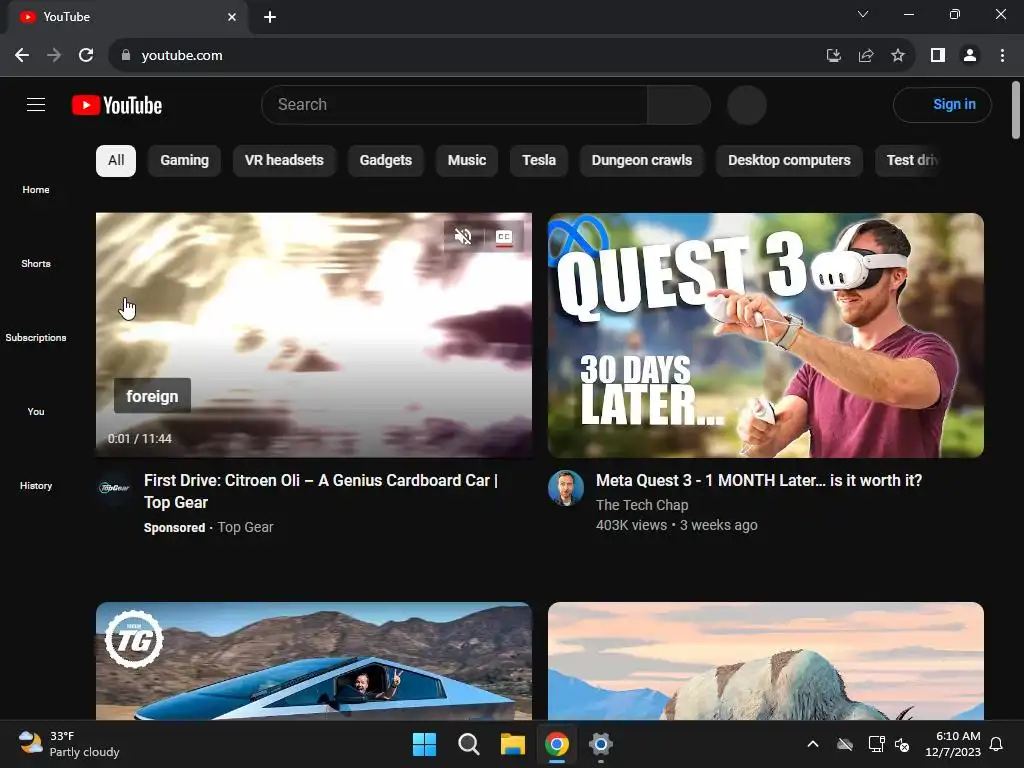Screen dimensions: 1024x768
Task: Select the YouTube browser tab
Action: coord(127,17)
